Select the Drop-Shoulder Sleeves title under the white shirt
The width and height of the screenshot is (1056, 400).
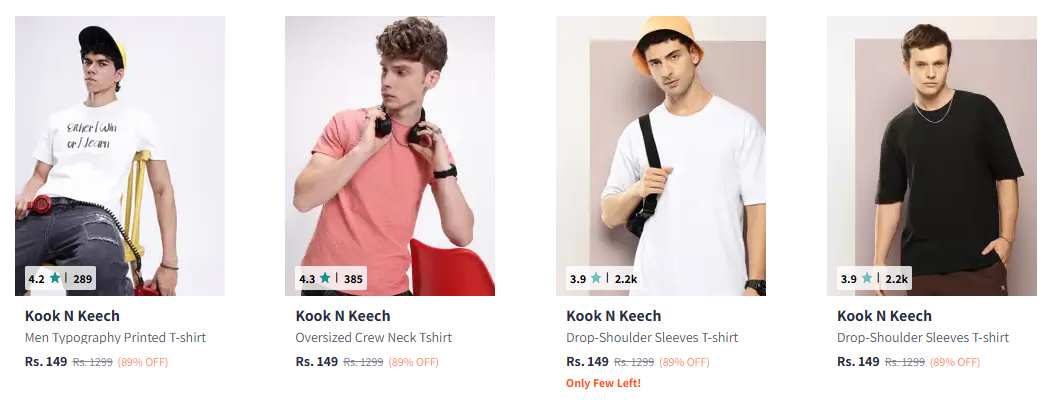(652, 338)
